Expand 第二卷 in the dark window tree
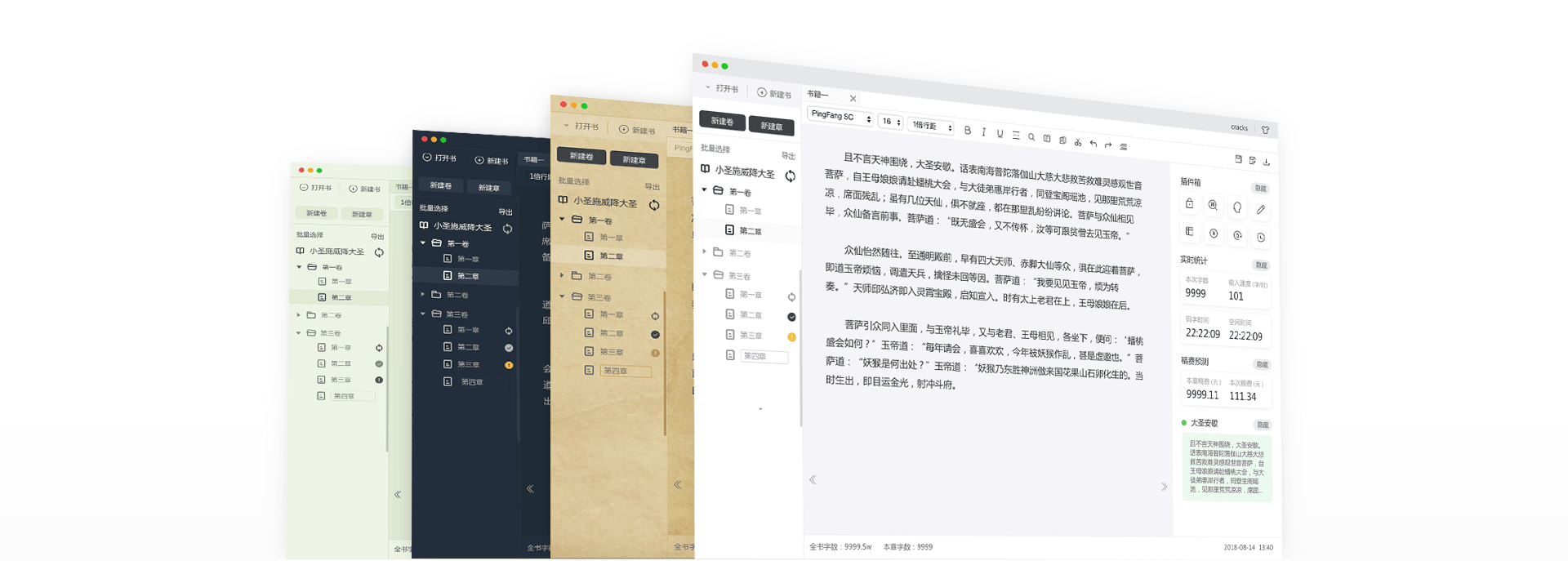This screenshot has width=1568, height=561. tap(423, 294)
